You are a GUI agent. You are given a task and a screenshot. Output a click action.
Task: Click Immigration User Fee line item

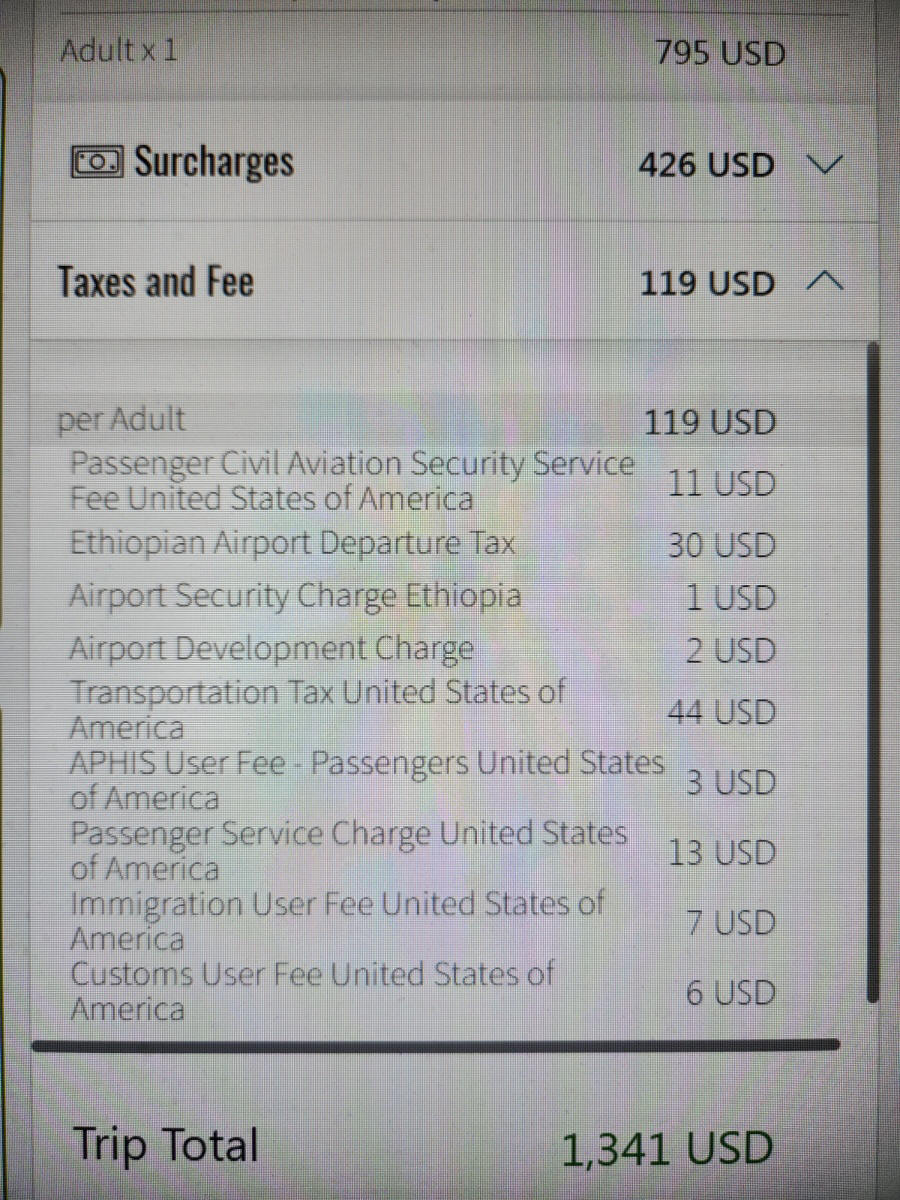(422, 921)
